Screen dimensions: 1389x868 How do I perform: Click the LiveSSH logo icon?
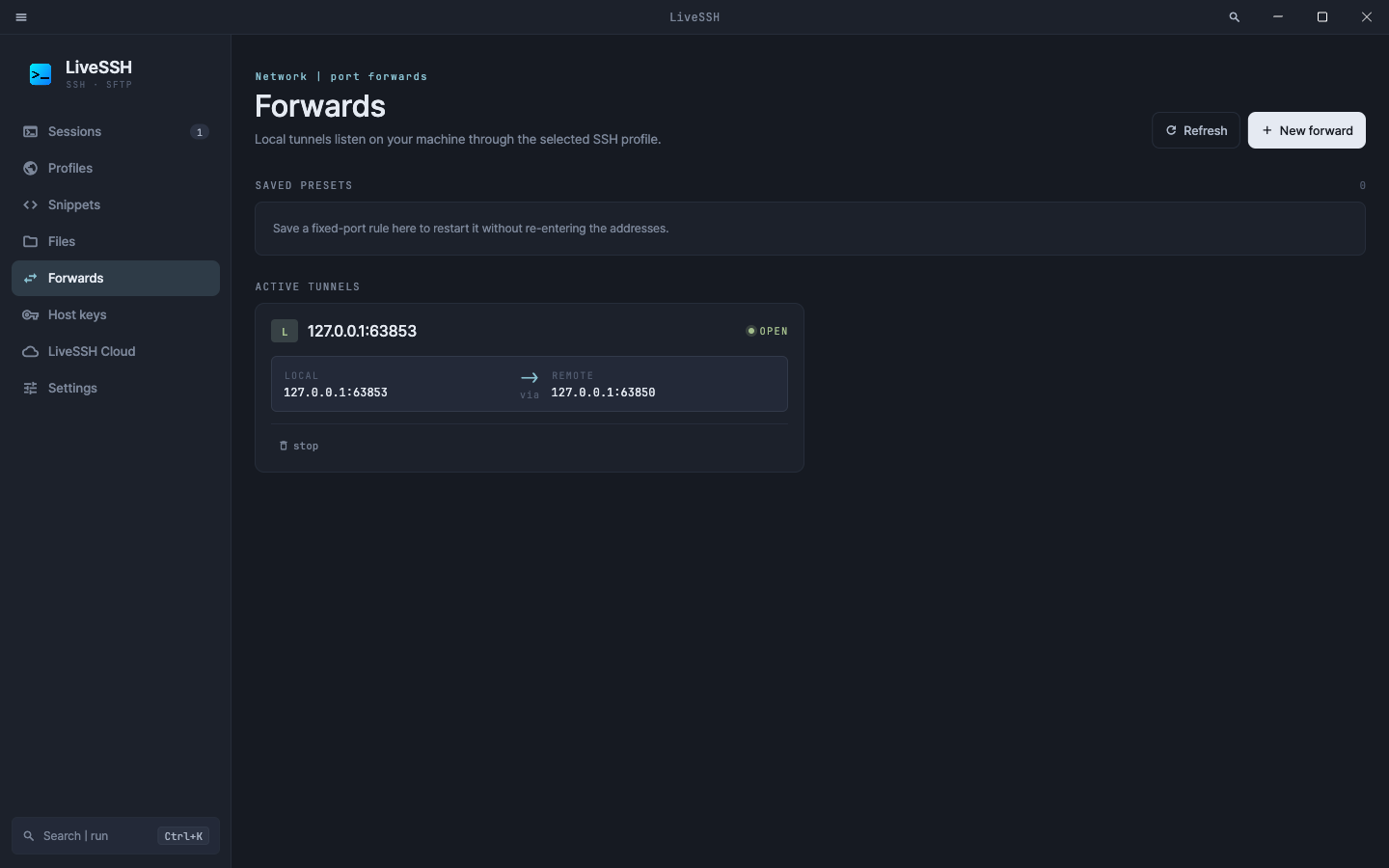41,74
